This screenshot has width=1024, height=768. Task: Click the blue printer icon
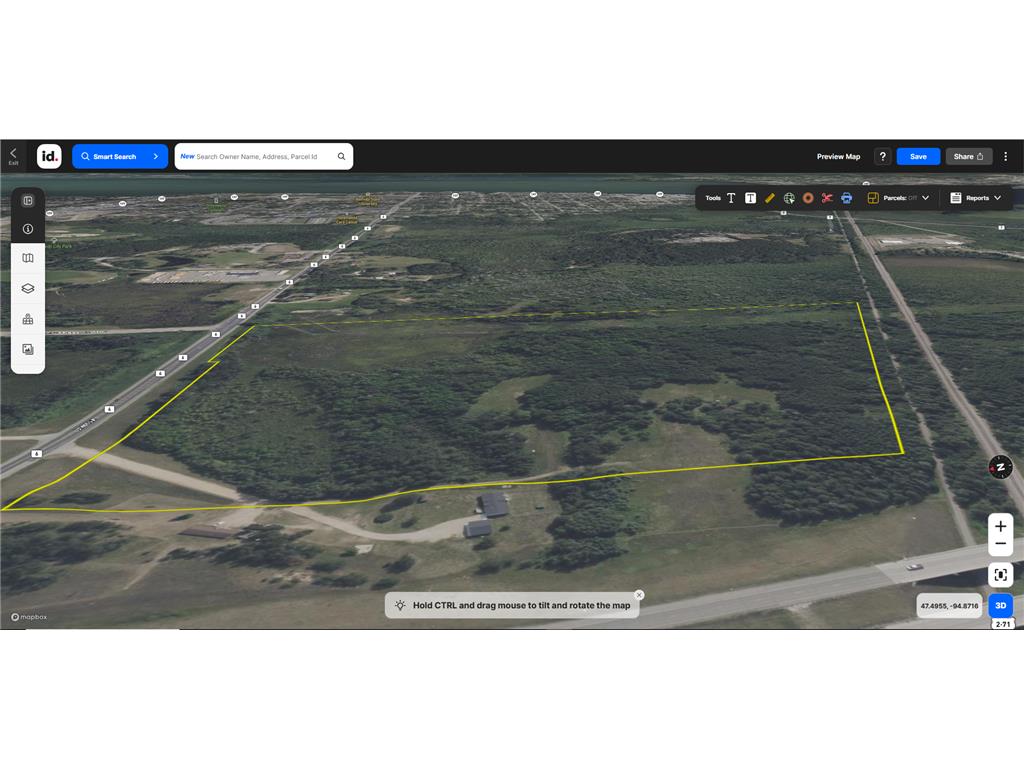click(x=846, y=198)
